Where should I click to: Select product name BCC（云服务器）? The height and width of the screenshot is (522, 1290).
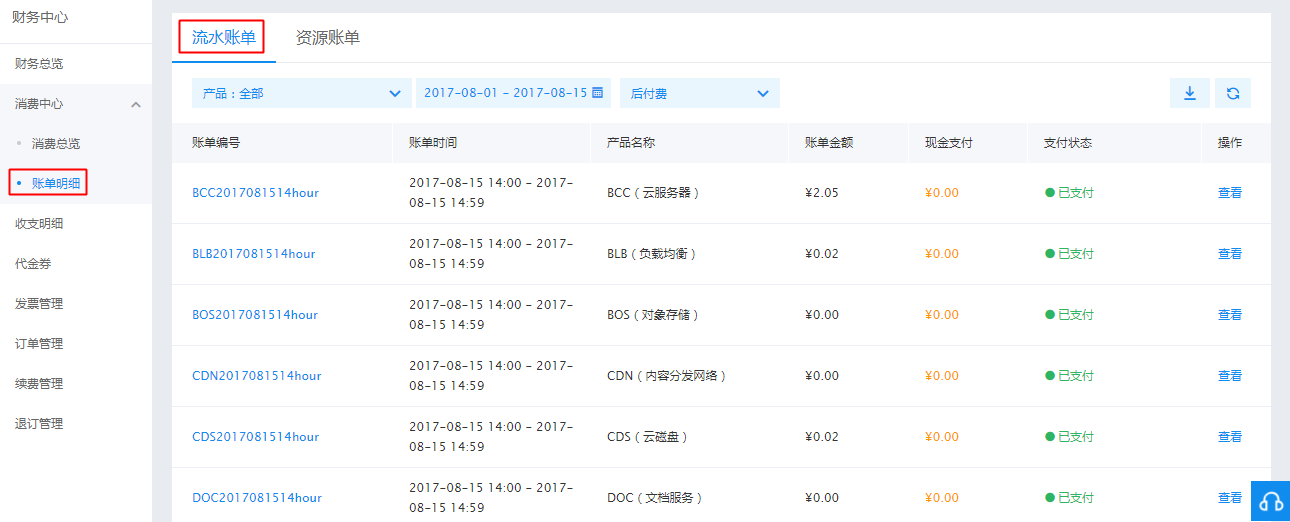tap(653, 193)
